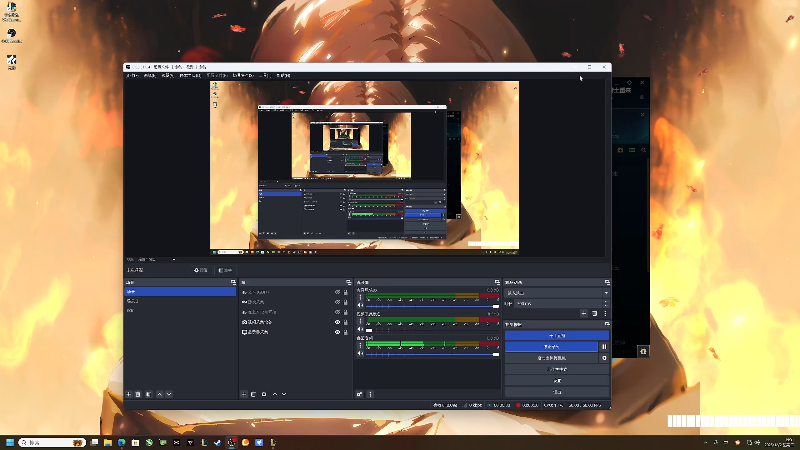Show the second hidden source in Sources
Viewport: 800px width, 450px height.
coord(337,302)
